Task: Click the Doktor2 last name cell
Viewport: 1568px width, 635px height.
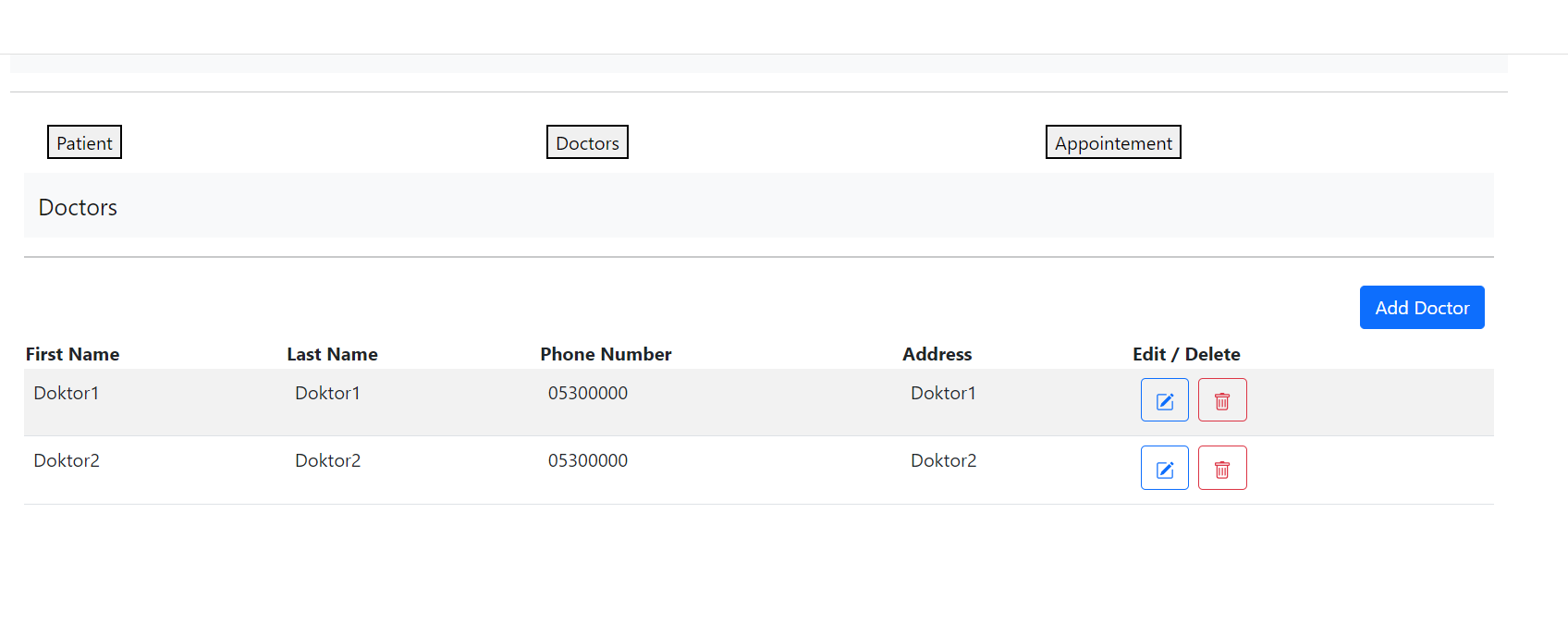Action: pos(327,460)
